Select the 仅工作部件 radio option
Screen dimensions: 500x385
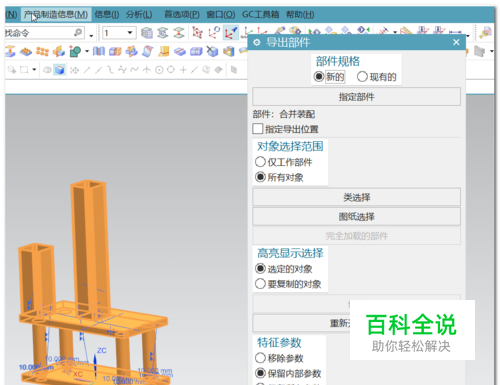point(260,162)
